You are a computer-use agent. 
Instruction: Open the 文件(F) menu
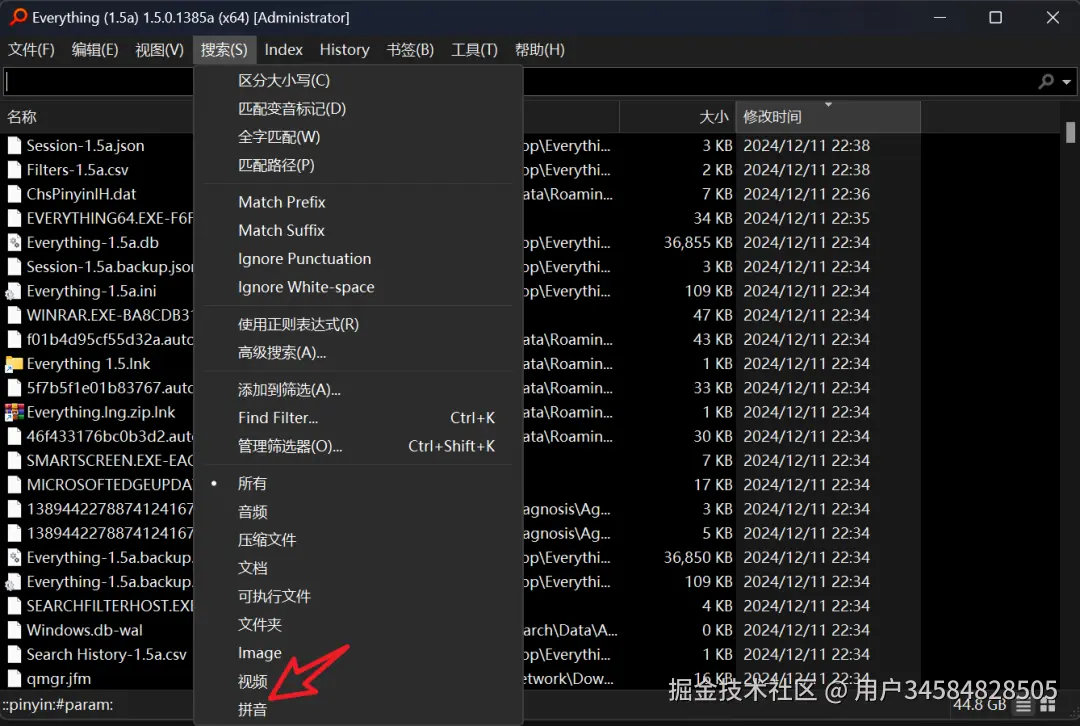tap(31, 50)
